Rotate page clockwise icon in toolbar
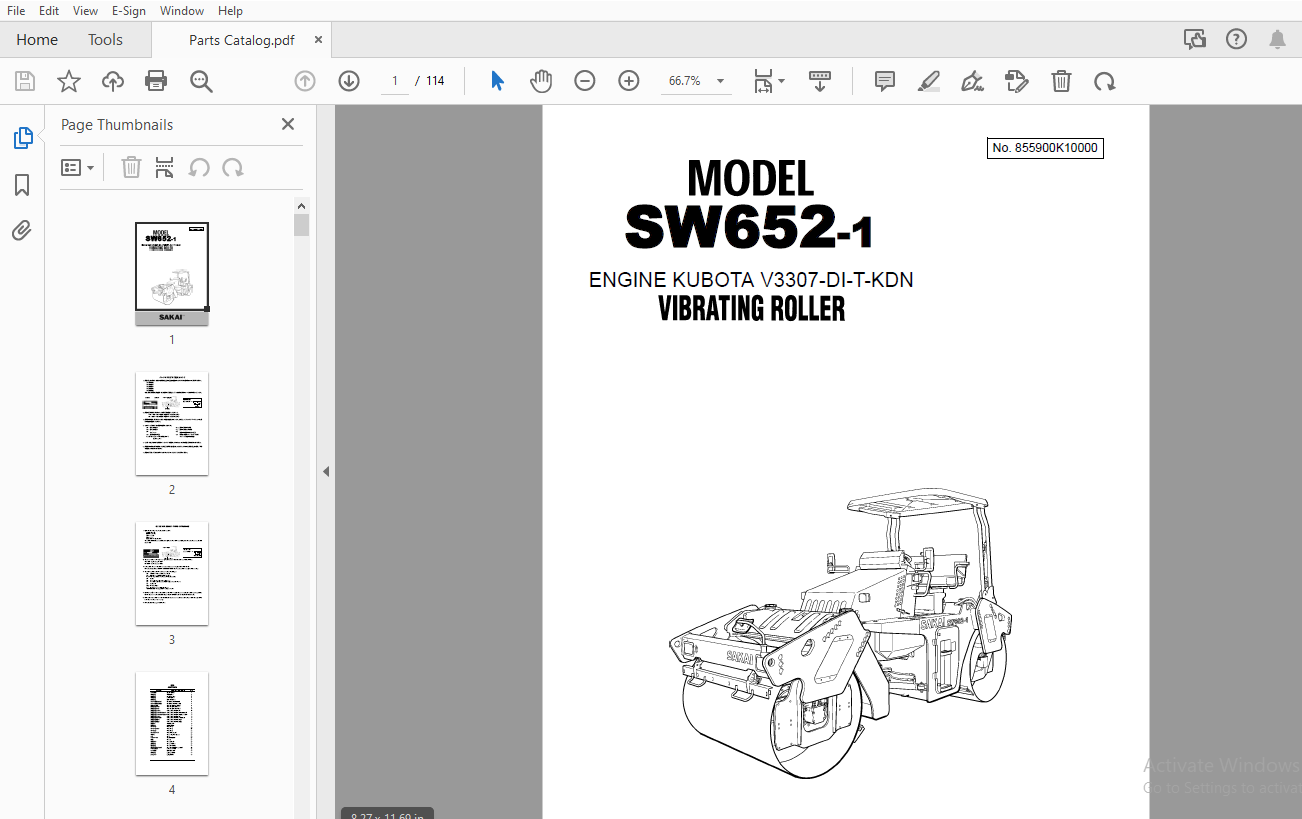The image size is (1302, 819). pyautogui.click(x=1105, y=81)
